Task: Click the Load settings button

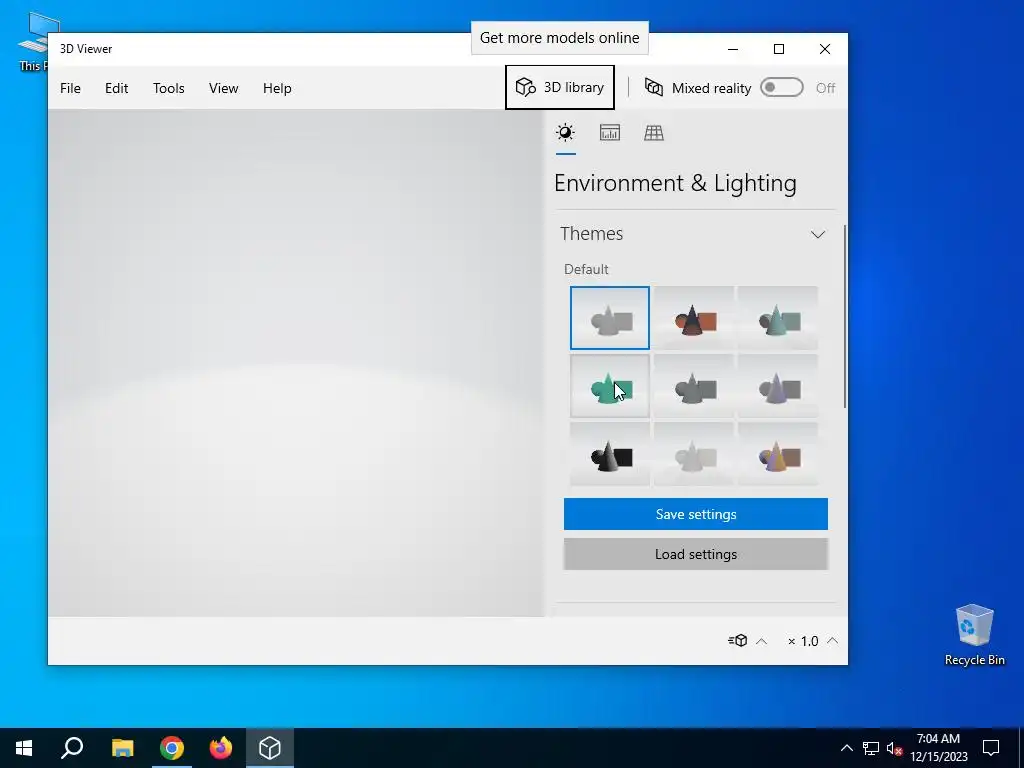Action: click(696, 554)
